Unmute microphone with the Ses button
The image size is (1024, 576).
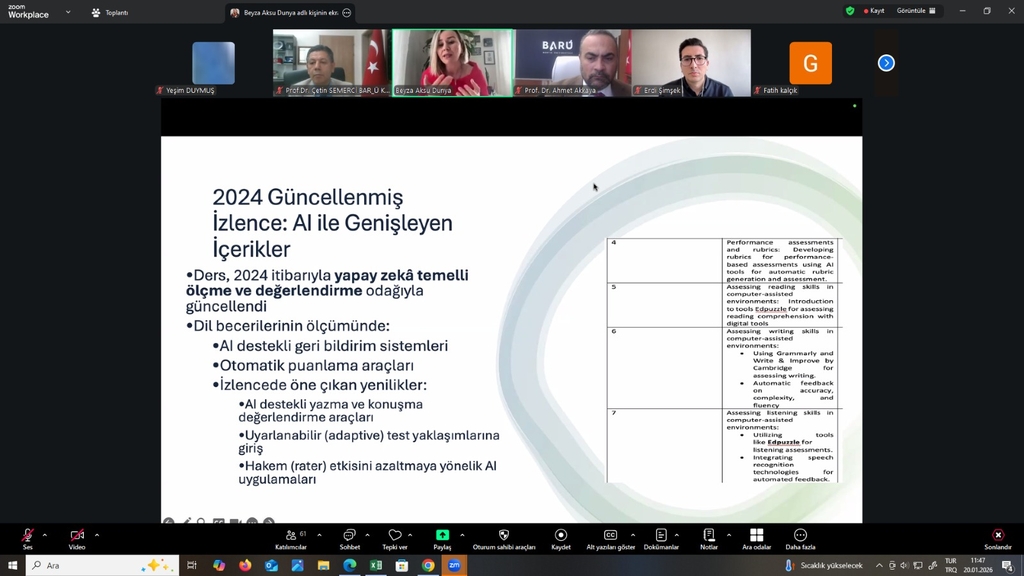tap(27, 536)
